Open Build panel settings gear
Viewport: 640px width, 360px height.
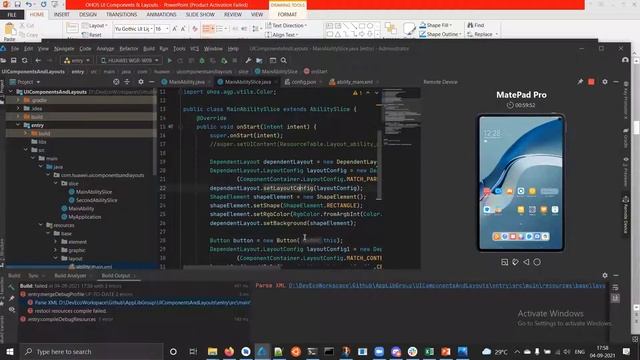[x=605, y=276]
